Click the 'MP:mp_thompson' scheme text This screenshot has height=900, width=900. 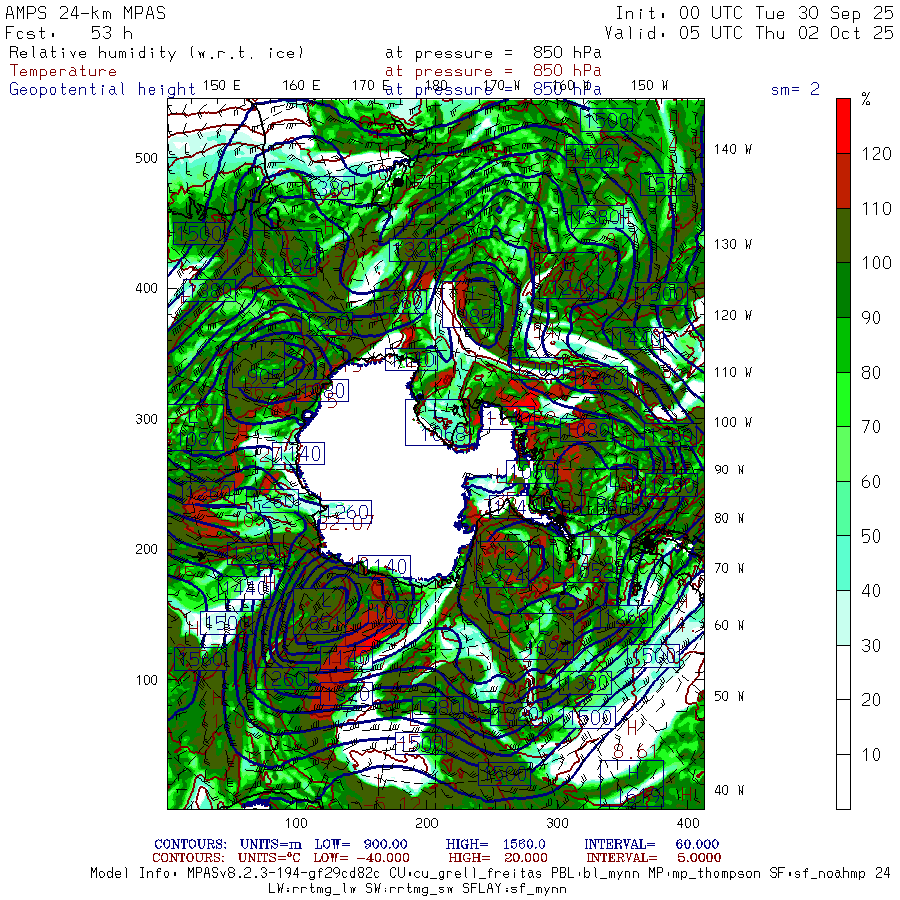pyautogui.click(x=703, y=873)
